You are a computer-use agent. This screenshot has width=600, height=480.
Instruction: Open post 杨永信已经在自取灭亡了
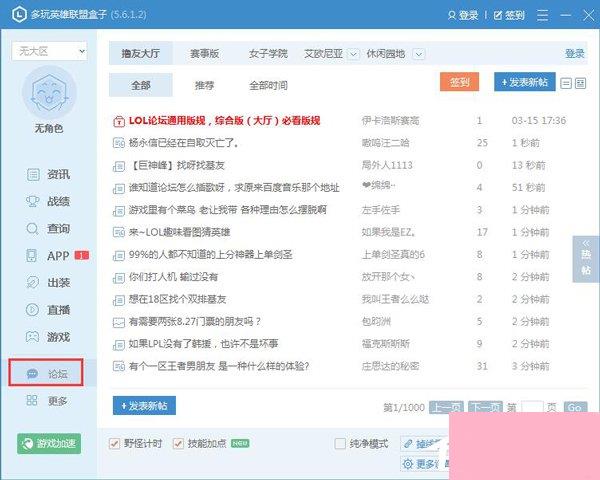point(184,143)
